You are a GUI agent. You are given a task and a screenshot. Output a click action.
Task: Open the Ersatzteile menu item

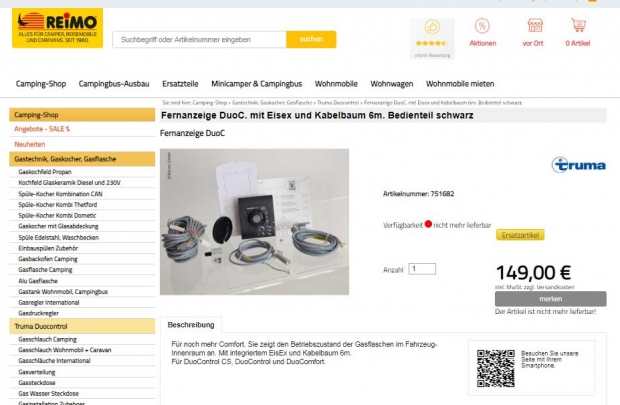click(x=180, y=84)
